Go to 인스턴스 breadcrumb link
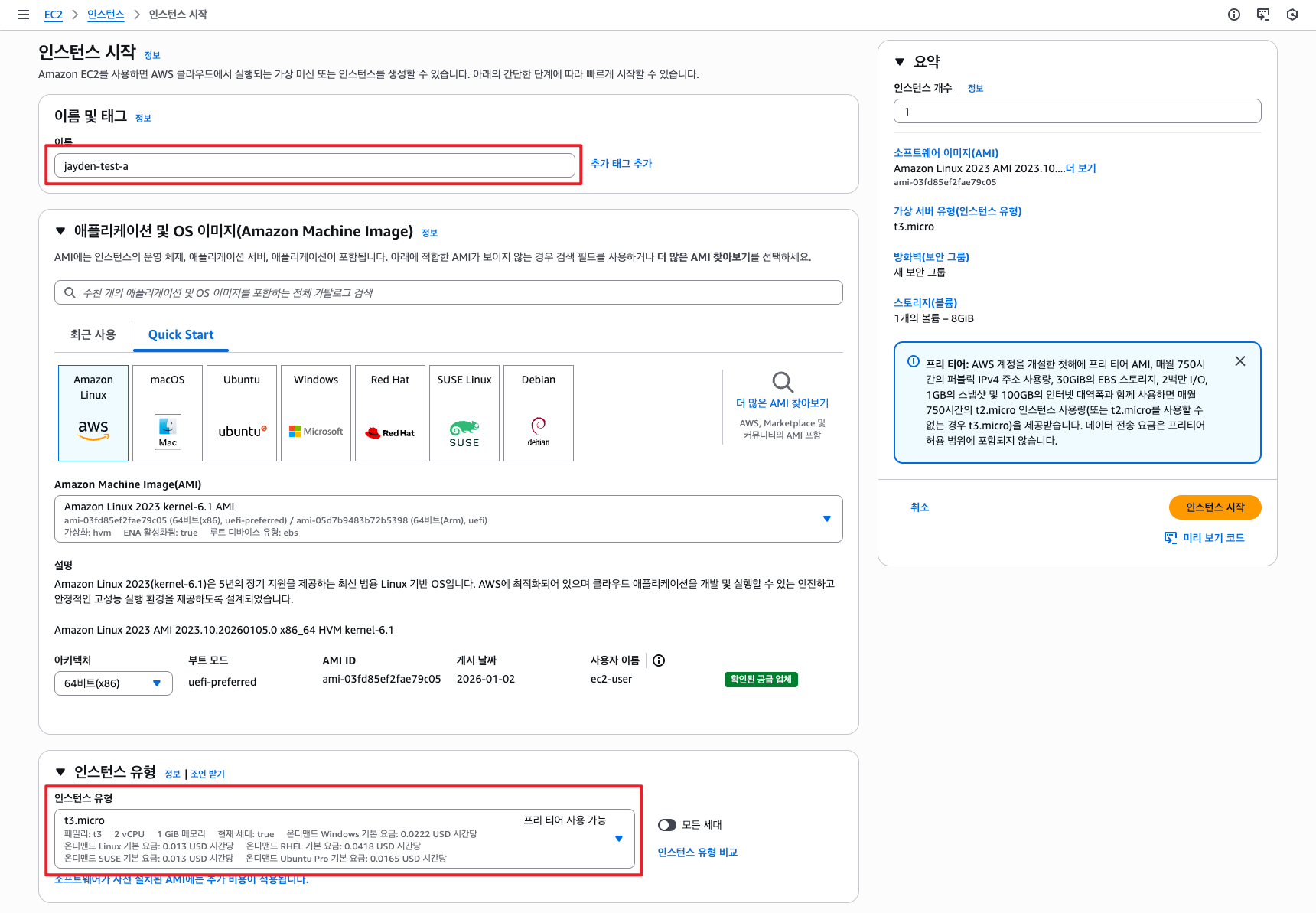 click(106, 15)
